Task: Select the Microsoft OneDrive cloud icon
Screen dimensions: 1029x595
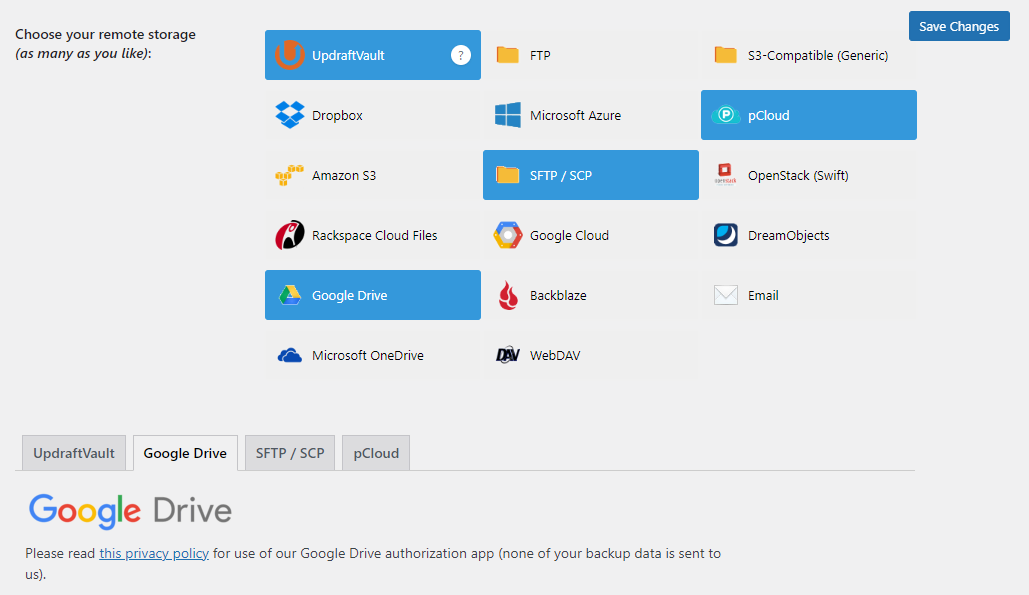Action: pyautogui.click(x=289, y=356)
